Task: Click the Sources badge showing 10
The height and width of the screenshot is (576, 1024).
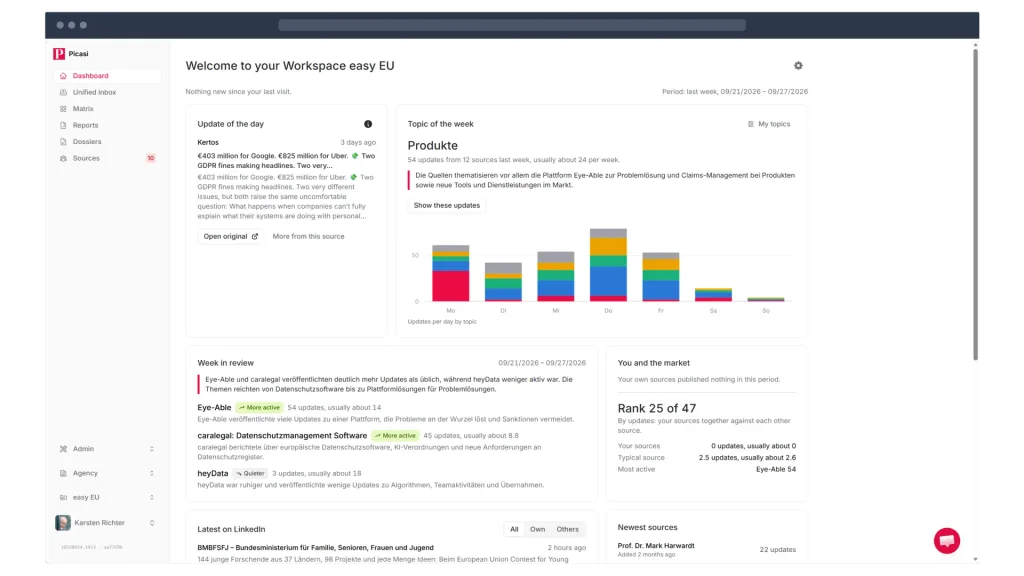Action: coord(151,158)
